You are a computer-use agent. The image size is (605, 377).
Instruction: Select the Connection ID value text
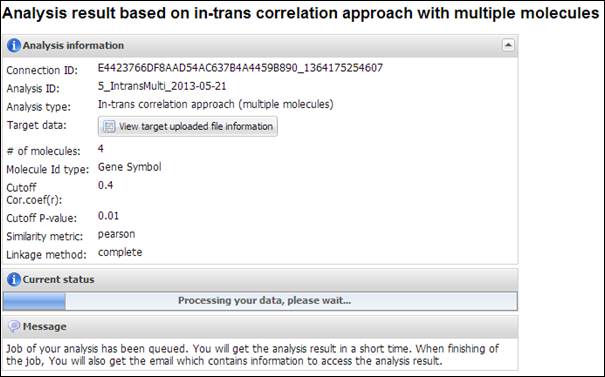point(240,68)
